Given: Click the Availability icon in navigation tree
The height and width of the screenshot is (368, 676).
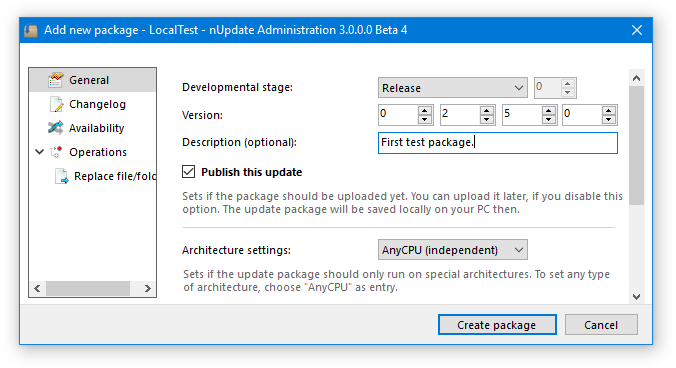Looking at the screenshot, I should pyautogui.click(x=56, y=128).
